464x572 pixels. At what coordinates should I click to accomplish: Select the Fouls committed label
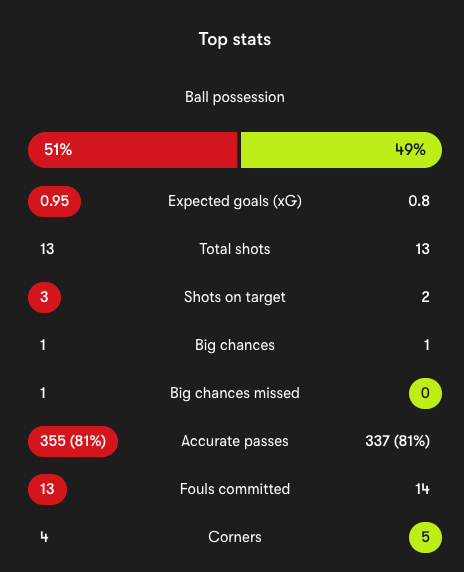(235, 489)
